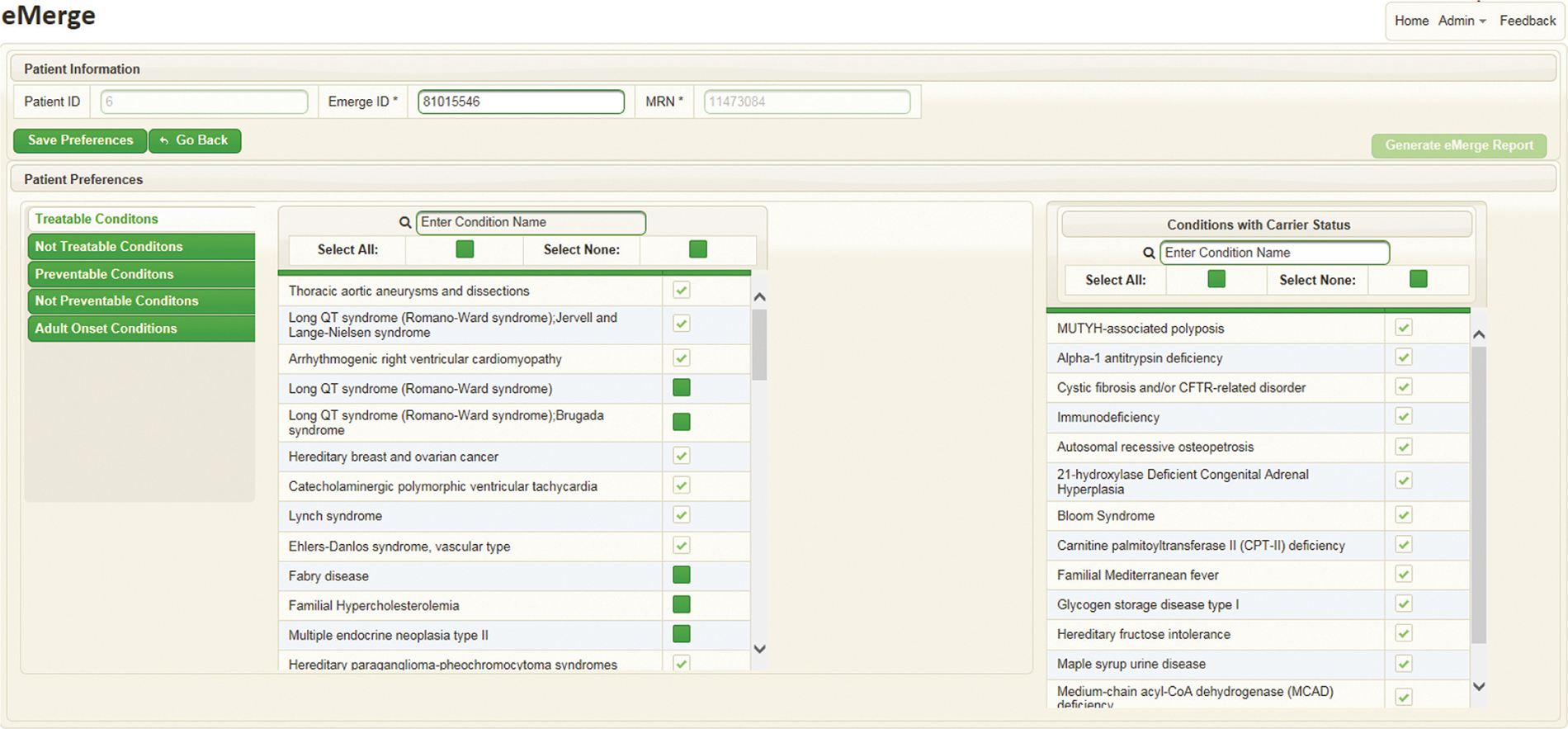1568x729 pixels.
Task: Uncheck Hereditary paraganglioma-pheochromocytoma syndromes
Action: click(x=681, y=663)
